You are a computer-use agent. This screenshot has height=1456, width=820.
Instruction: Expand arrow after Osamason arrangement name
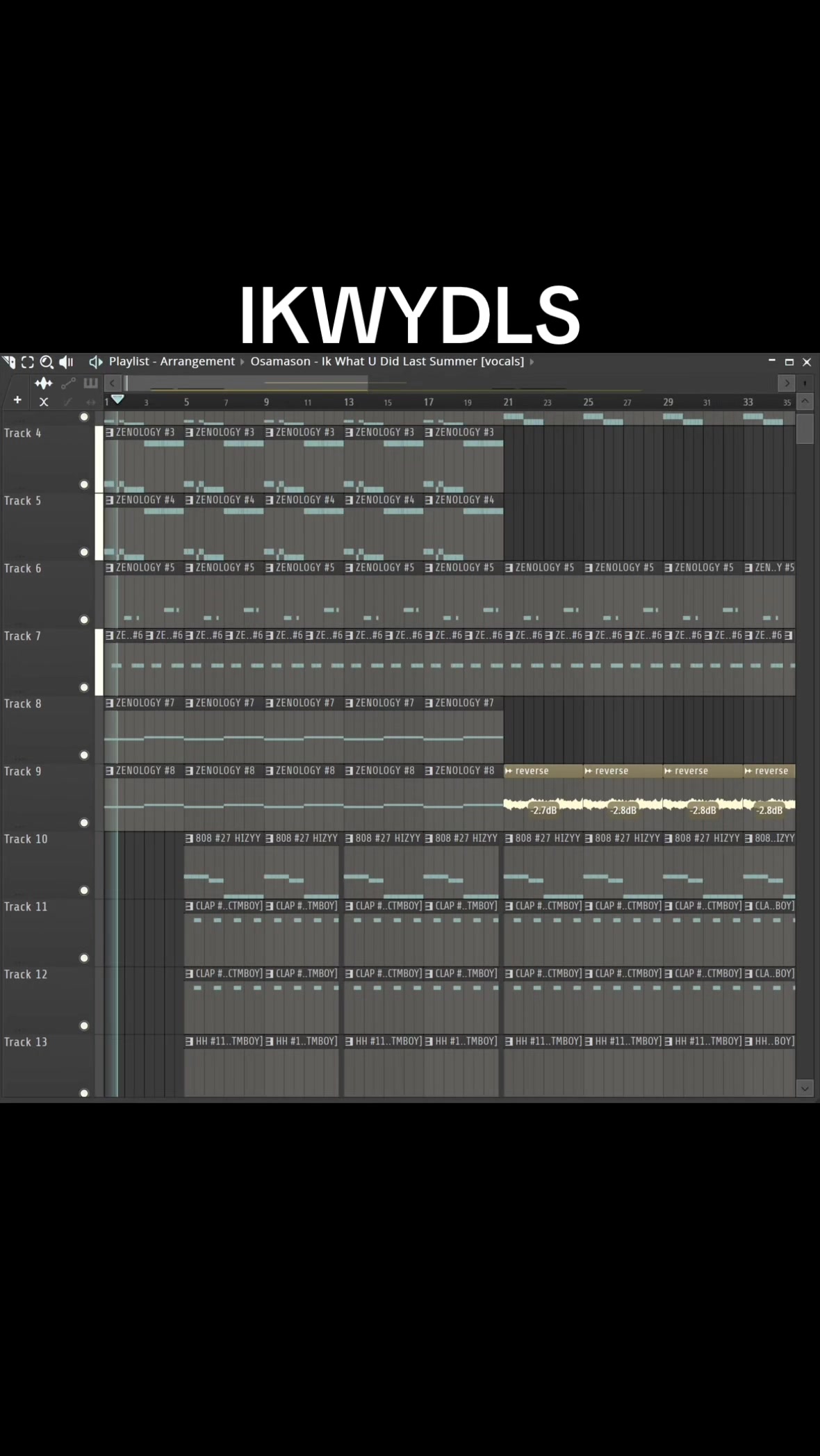coord(532,361)
